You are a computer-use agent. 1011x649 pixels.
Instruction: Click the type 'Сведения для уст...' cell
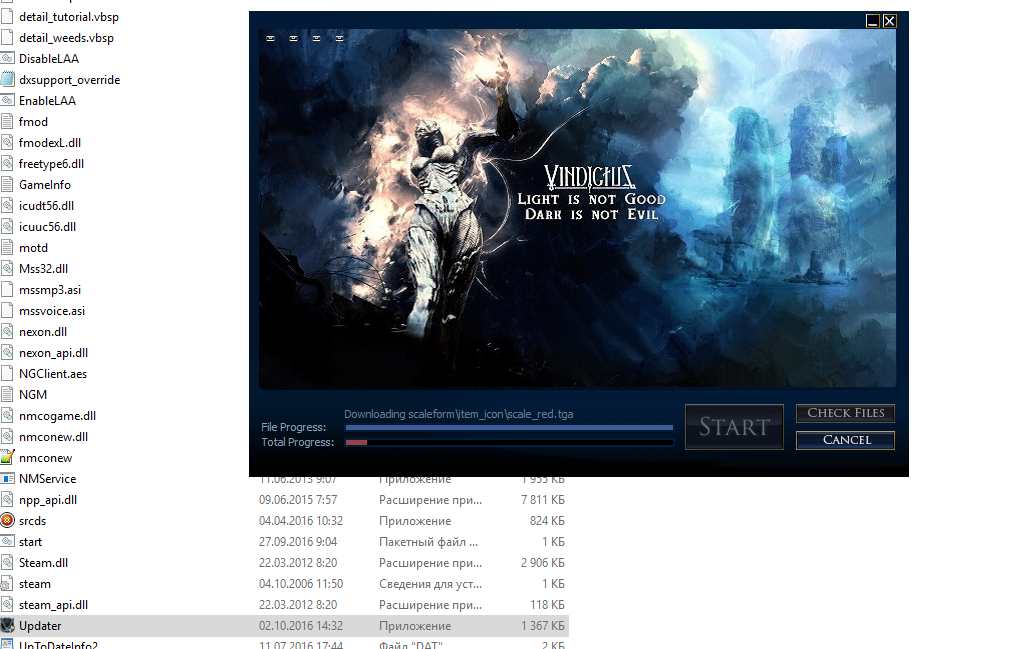click(430, 584)
